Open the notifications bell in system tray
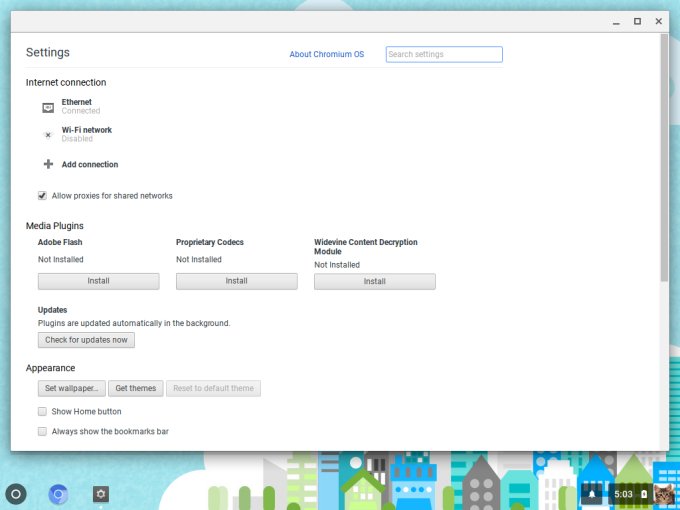This screenshot has width=680, height=510. click(x=592, y=494)
